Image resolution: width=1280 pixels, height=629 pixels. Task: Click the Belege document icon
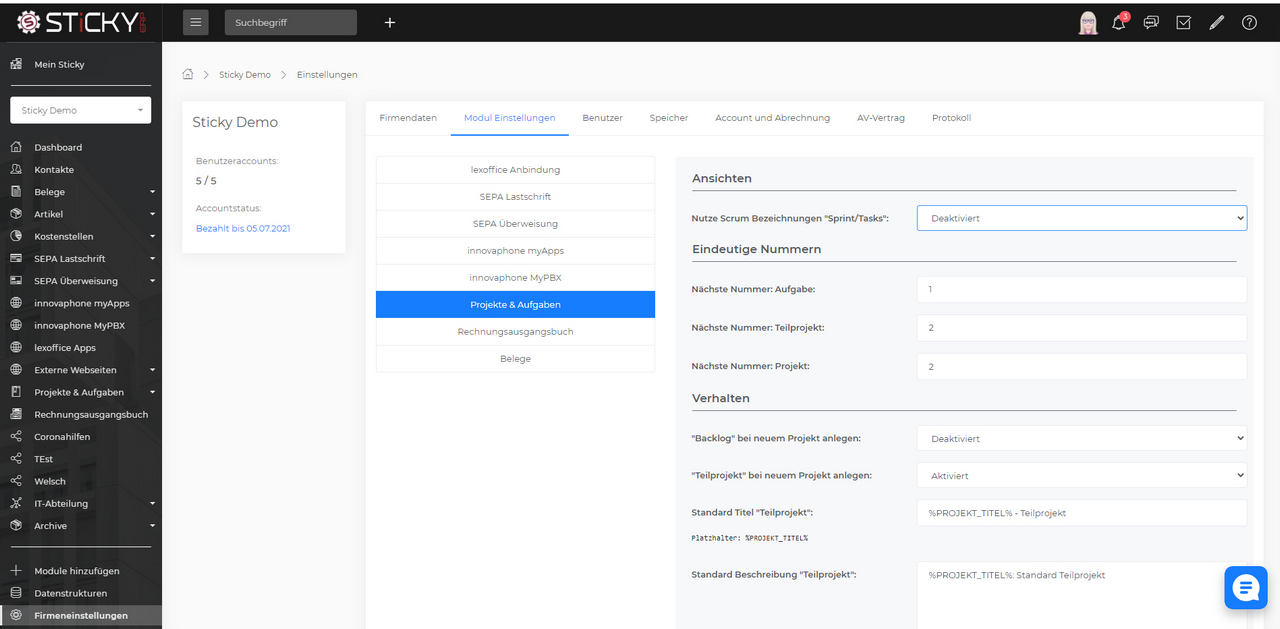[x=16, y=191]
